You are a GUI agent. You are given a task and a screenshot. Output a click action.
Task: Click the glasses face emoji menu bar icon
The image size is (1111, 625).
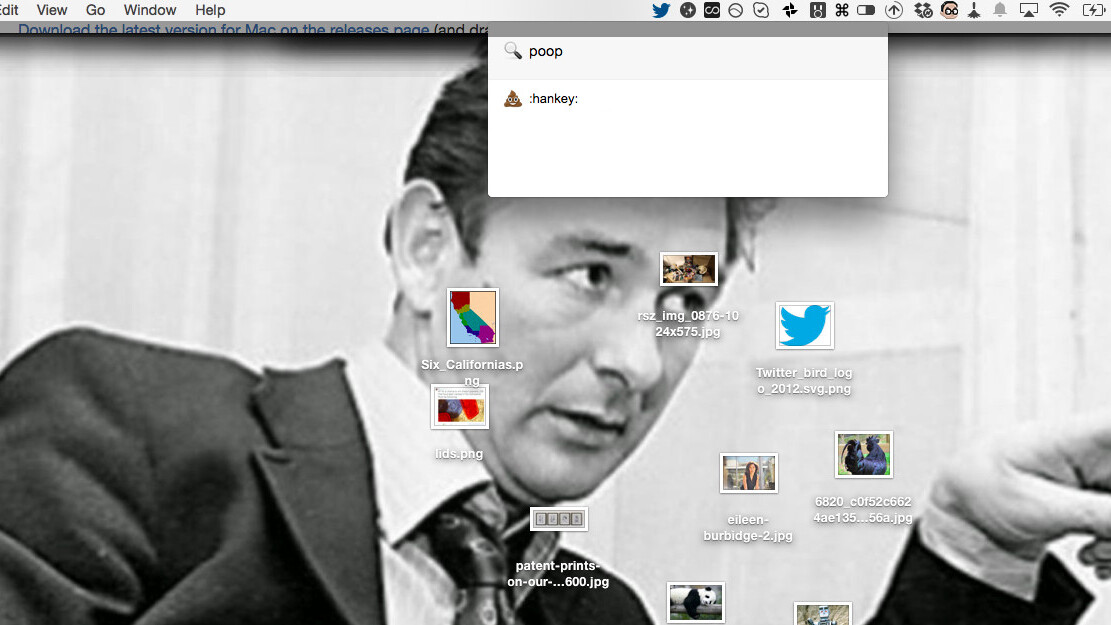click(x=949, y=10)
